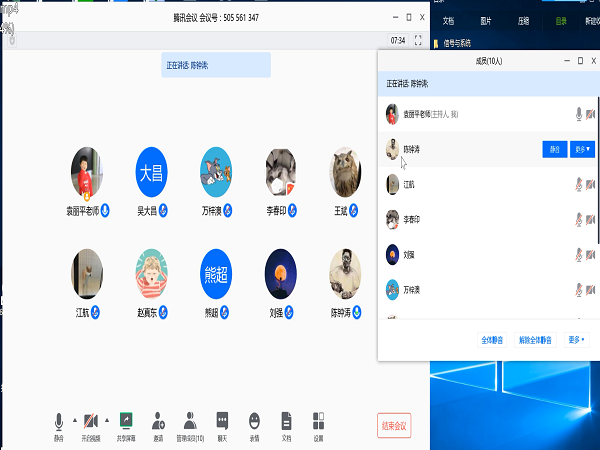The height and width of the screenshot is (450, 600).
Task: Open 信号与系统 folder in the background window
Action: click(x=453, y=43)
